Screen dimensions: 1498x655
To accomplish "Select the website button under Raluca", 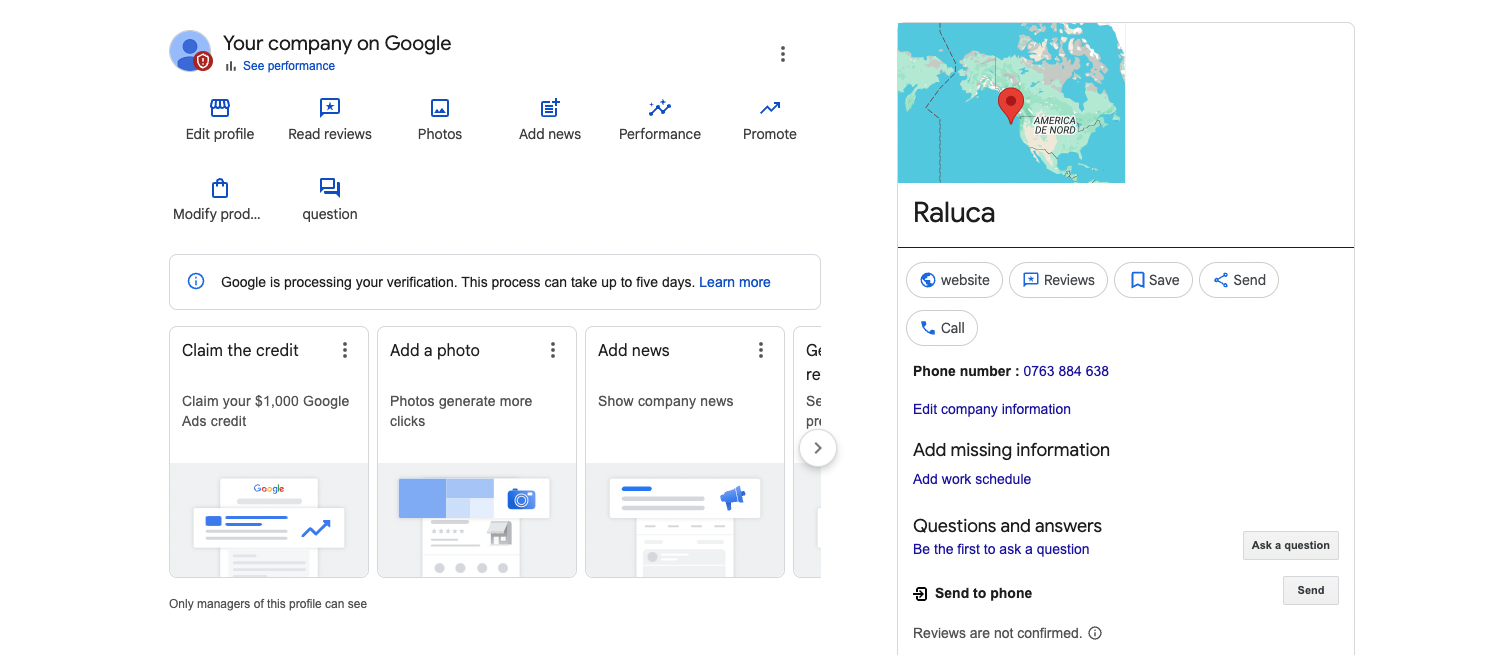I will pos(954,280).
